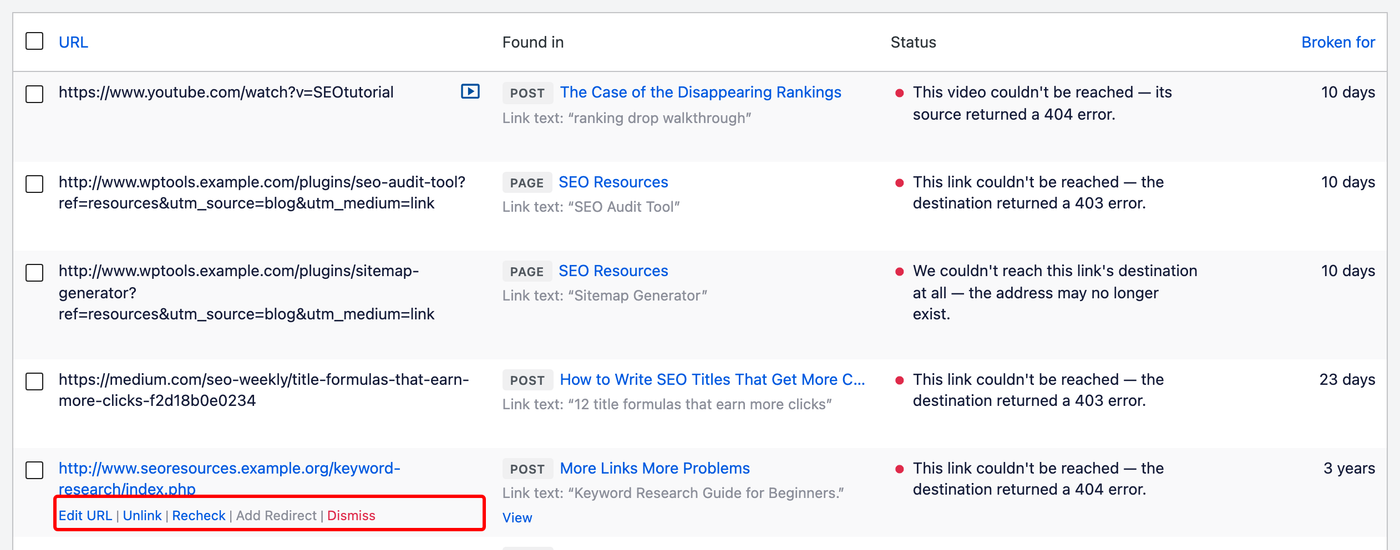Open the More Links More Problems post
This screenshot has height=550, width=1400.
coord(654,468)
